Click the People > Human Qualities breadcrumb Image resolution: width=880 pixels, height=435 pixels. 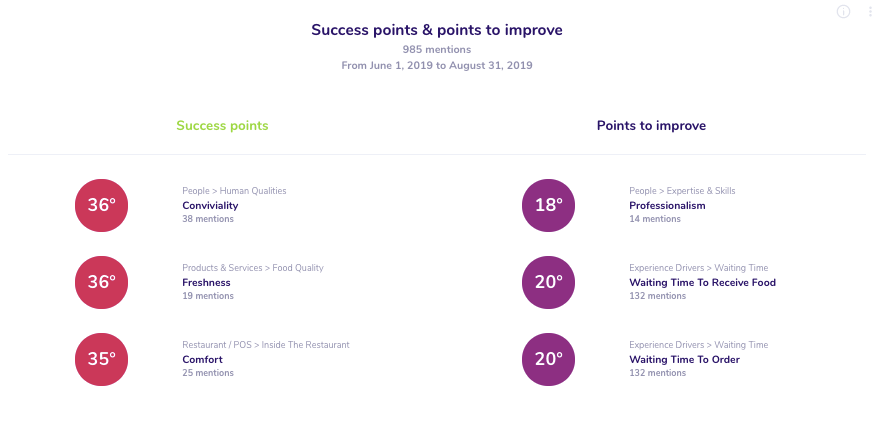click(234, 191)
